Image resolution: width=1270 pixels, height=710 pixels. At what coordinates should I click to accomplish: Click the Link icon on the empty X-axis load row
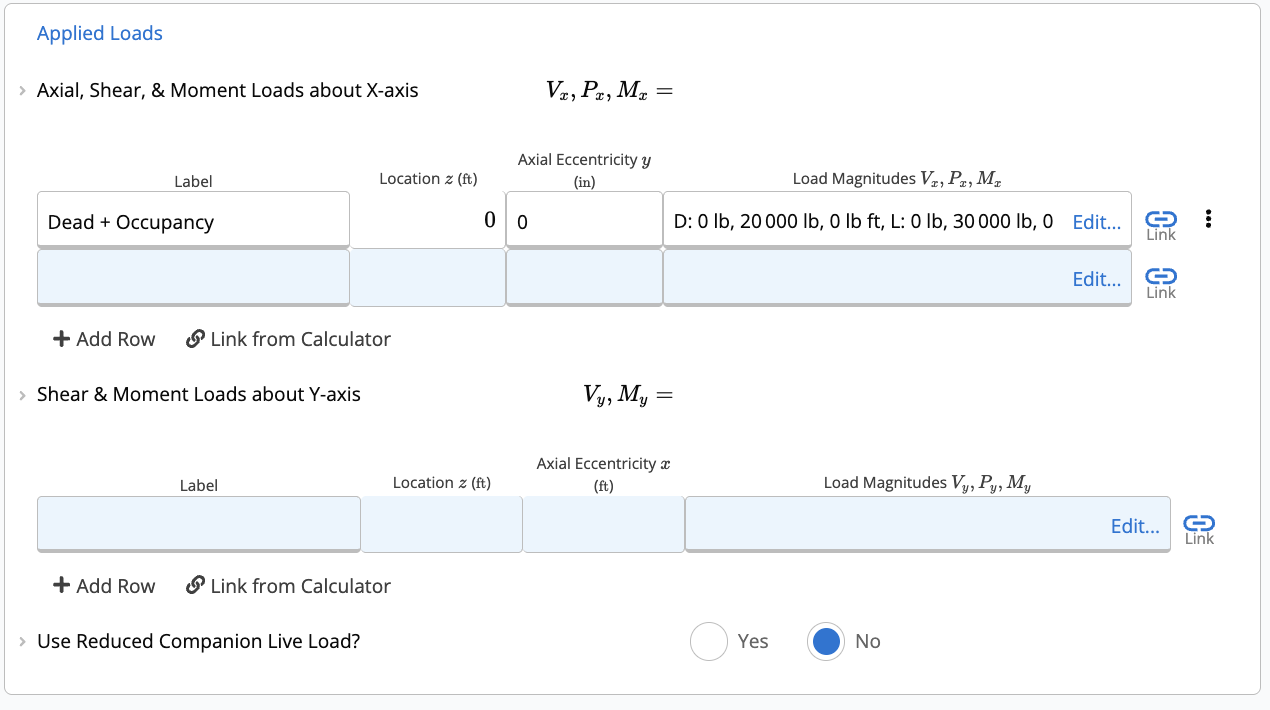click(x=1160, y=279)
